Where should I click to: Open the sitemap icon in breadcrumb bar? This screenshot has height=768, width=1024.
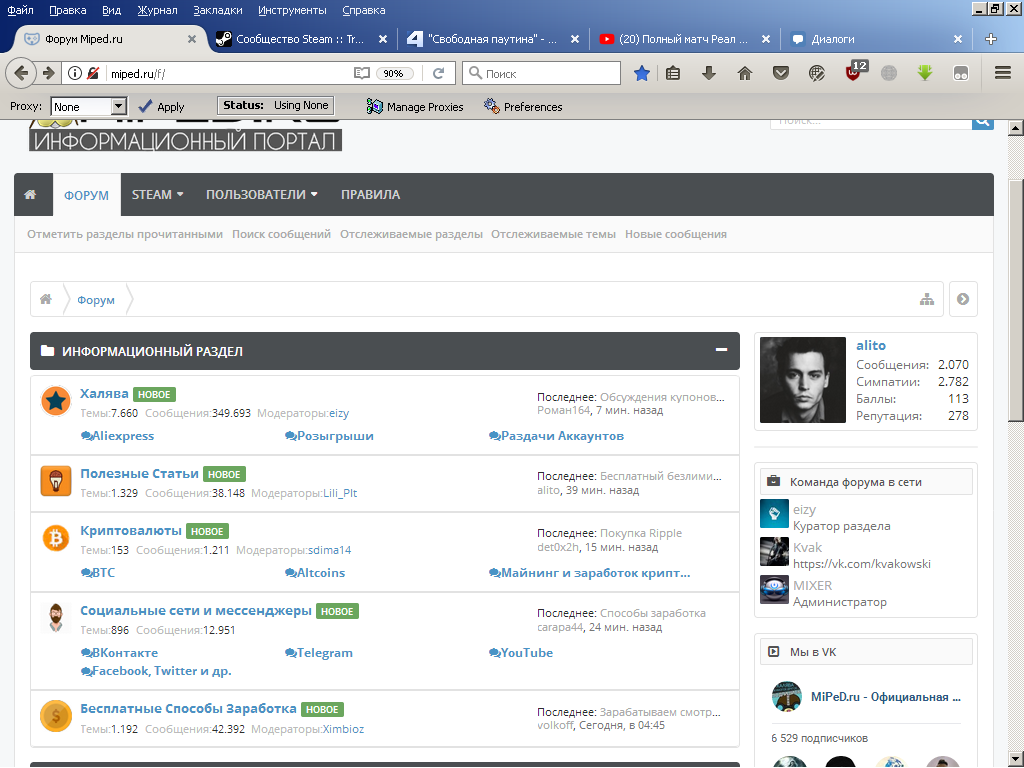pyautogui.click(x=927, y=299)
